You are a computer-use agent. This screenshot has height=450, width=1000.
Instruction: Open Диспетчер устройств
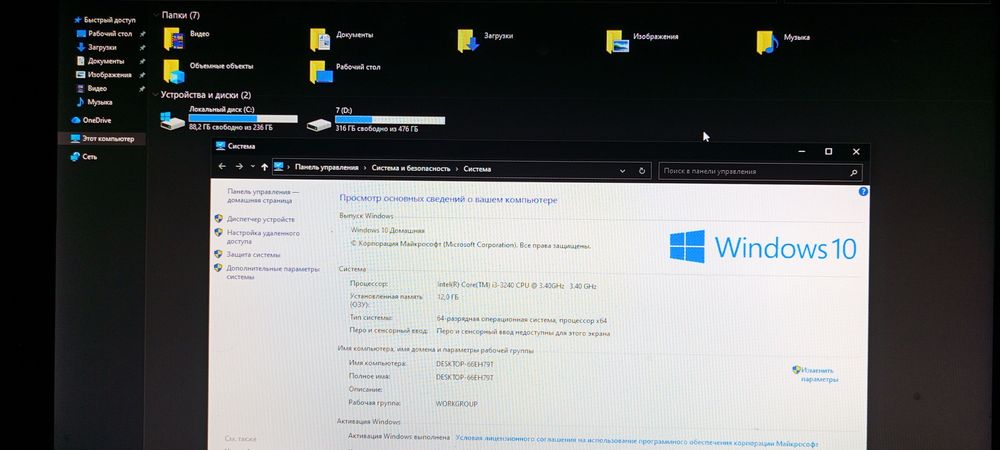coord(261,219)
